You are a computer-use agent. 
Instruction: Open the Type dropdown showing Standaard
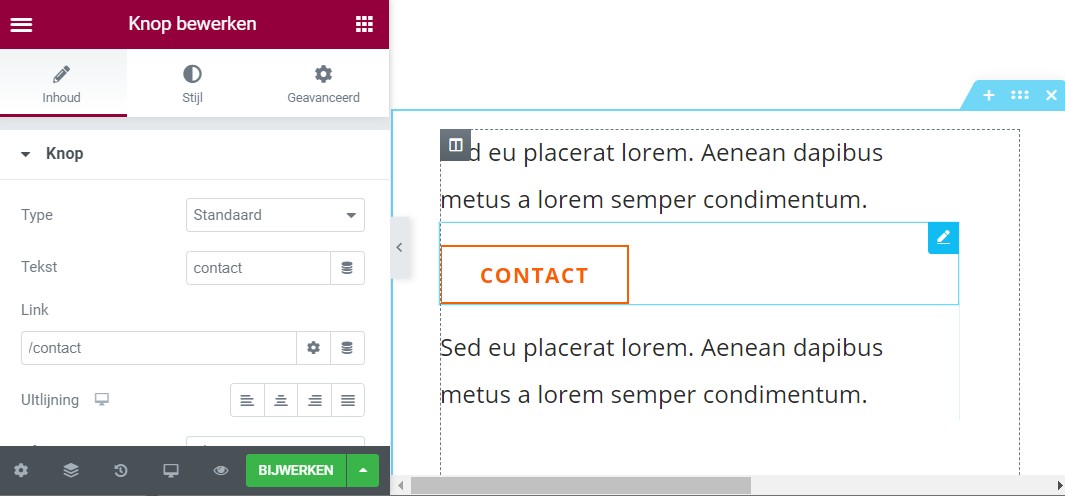tap(275, 215)
